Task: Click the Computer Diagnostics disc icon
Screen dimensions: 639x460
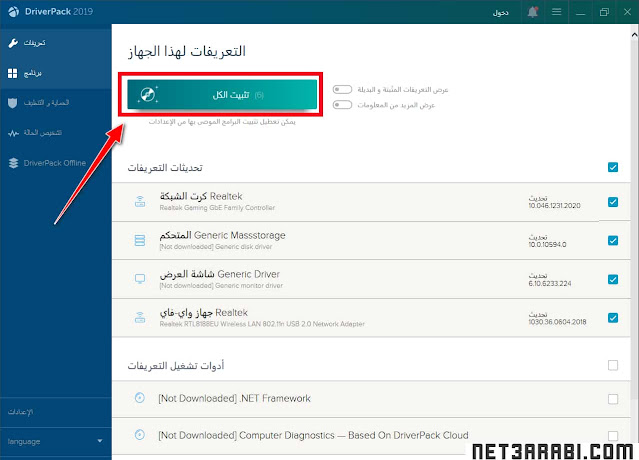Action: (x=139, y=435)
